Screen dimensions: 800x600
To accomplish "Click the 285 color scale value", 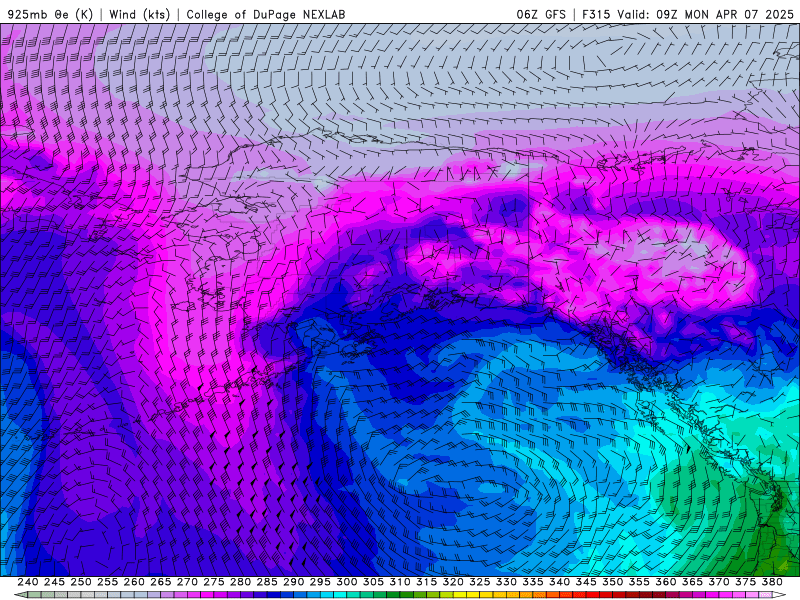I will [x=267, y=582].
